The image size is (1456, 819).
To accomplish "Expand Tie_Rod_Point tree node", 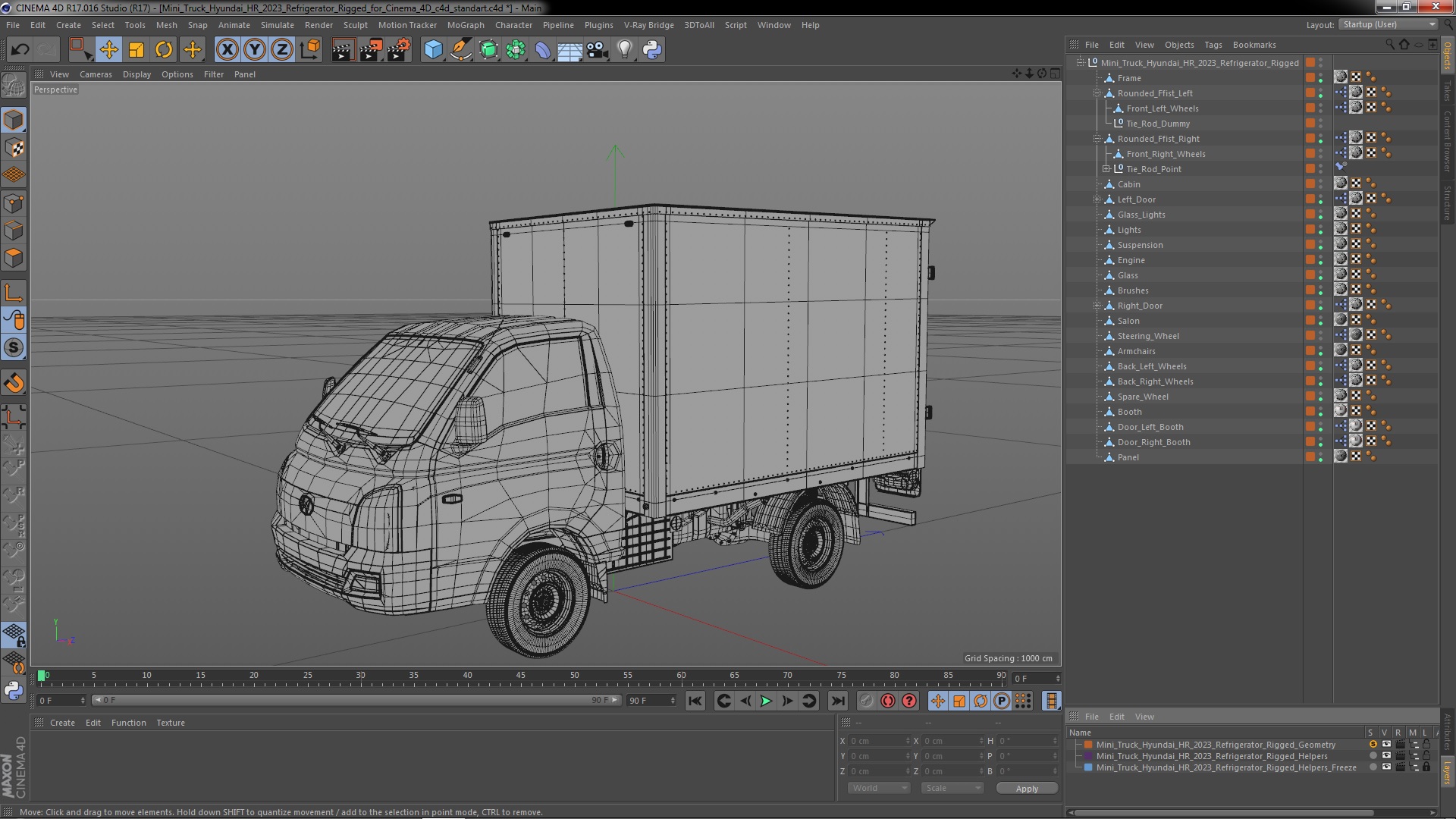I will (1106, 169).
